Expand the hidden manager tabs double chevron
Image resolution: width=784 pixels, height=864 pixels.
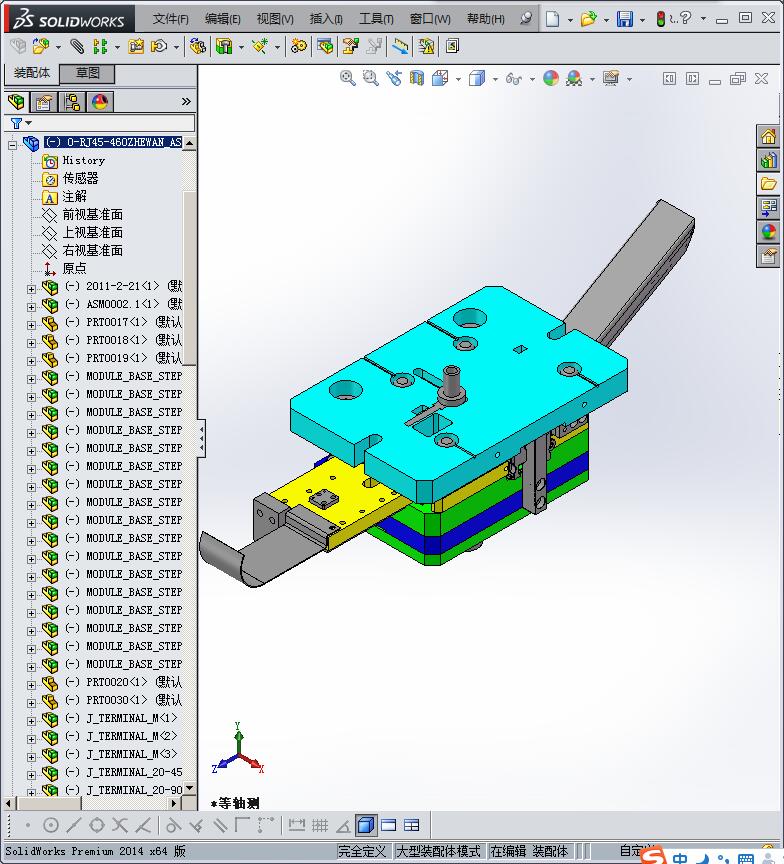click(186, 101)
